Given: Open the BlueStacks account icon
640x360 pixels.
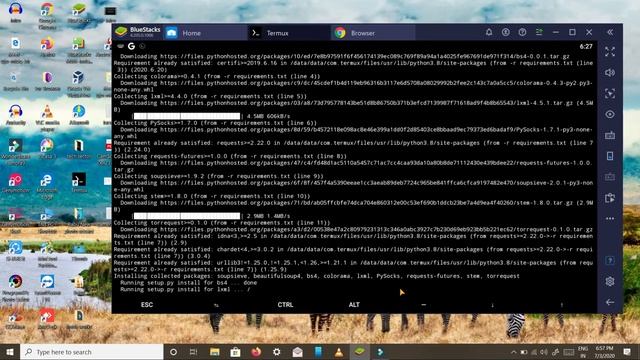Looking at the screenshot, I should pyautogui.click(x=506, y=32).
